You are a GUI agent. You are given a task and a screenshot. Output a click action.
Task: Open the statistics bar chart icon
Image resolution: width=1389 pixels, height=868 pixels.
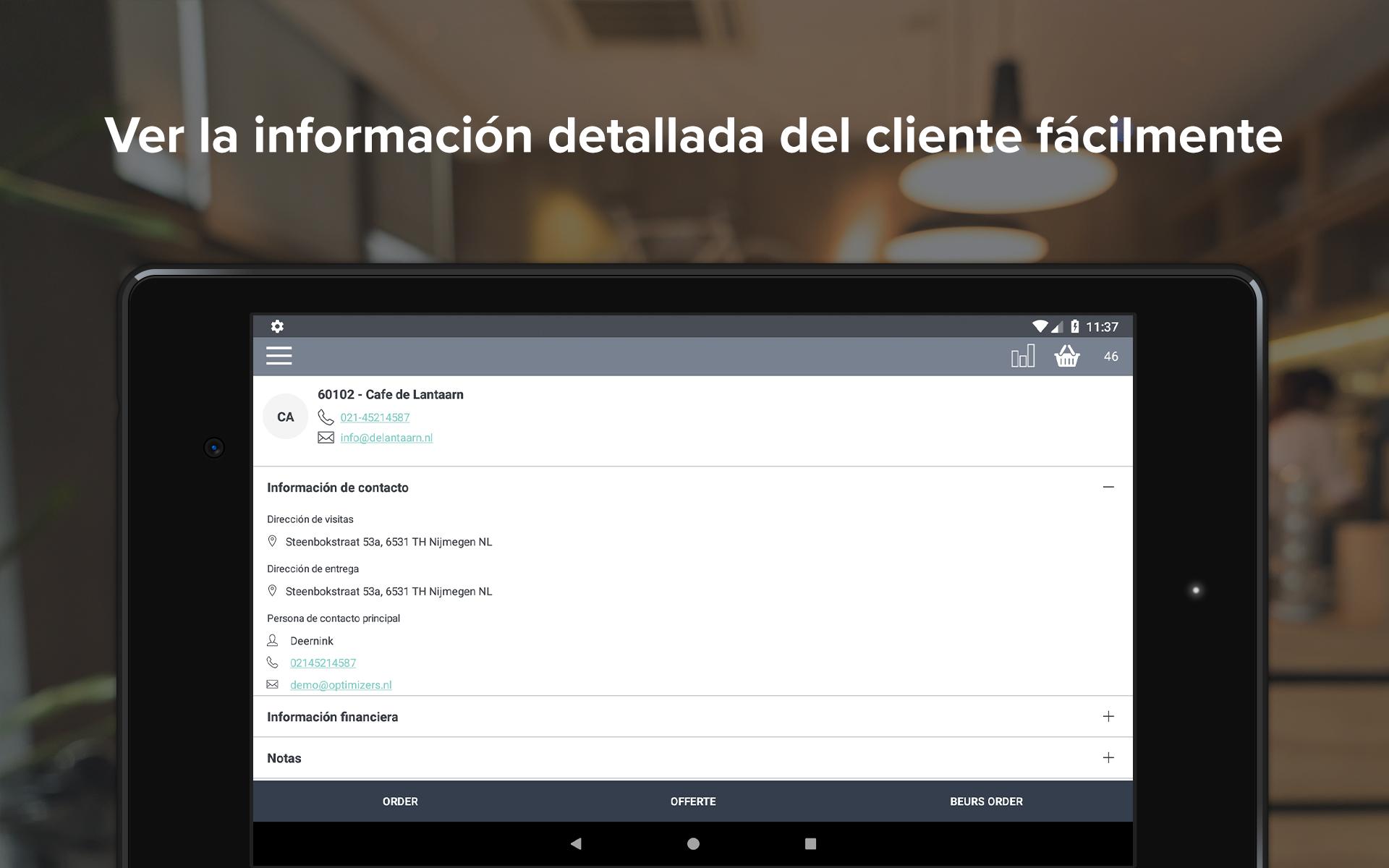(1023, 356)
